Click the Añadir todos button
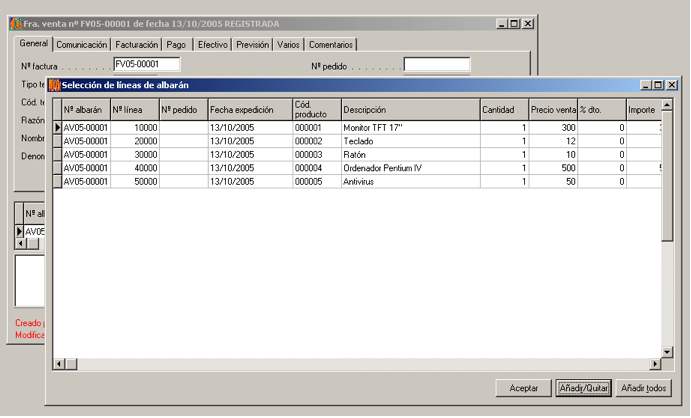Screen dimensions: 691x418 coord(644,388)
